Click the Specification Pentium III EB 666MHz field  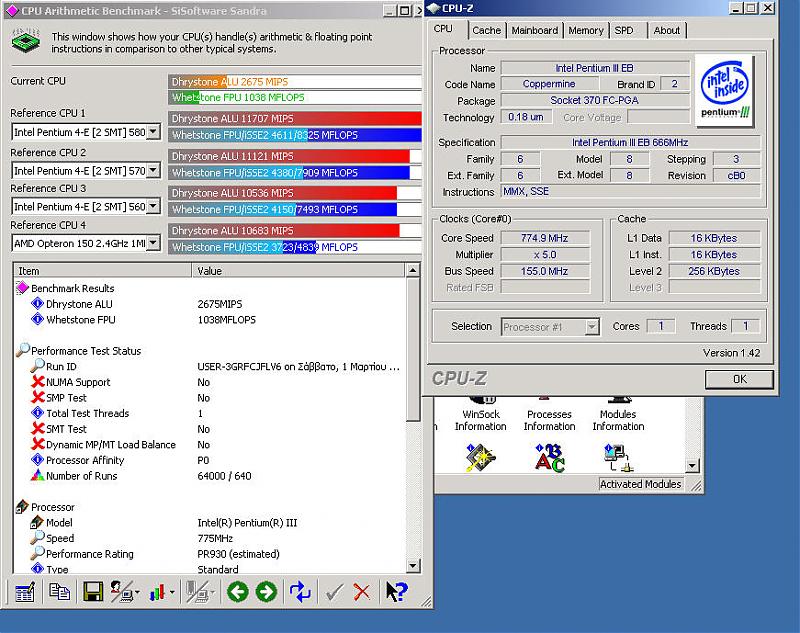630,142
